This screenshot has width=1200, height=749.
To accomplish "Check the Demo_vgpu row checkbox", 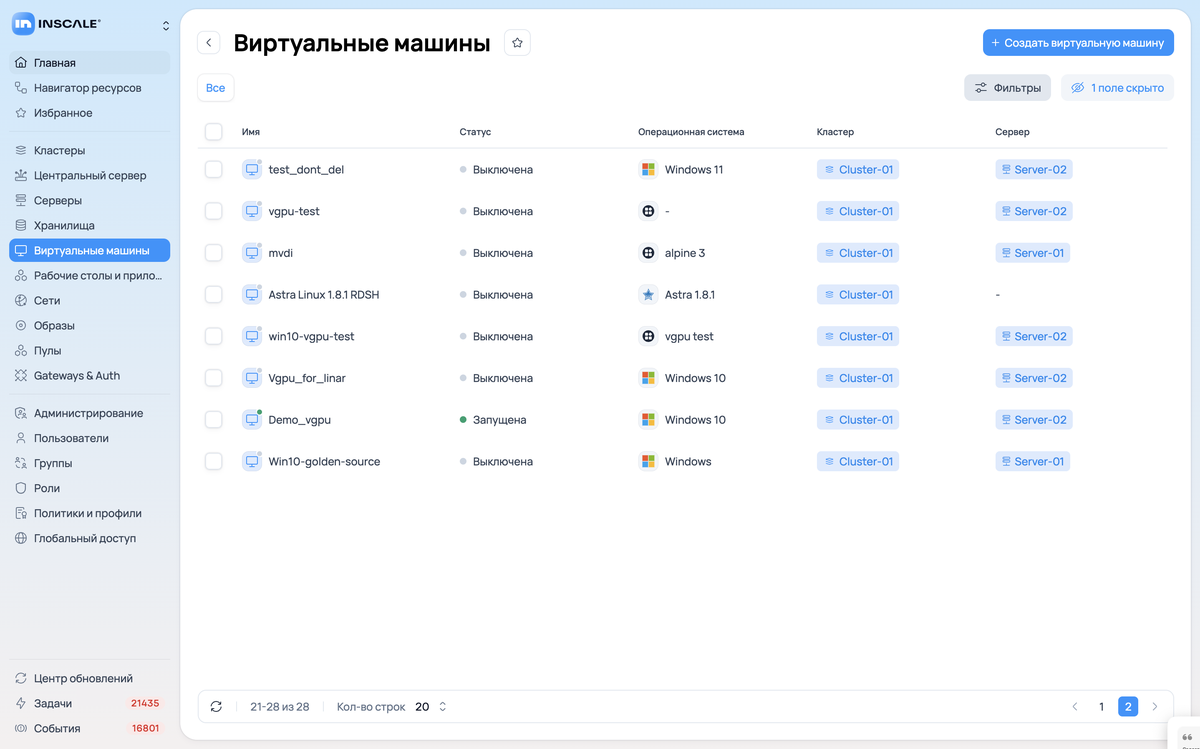I will pos(213,420).
